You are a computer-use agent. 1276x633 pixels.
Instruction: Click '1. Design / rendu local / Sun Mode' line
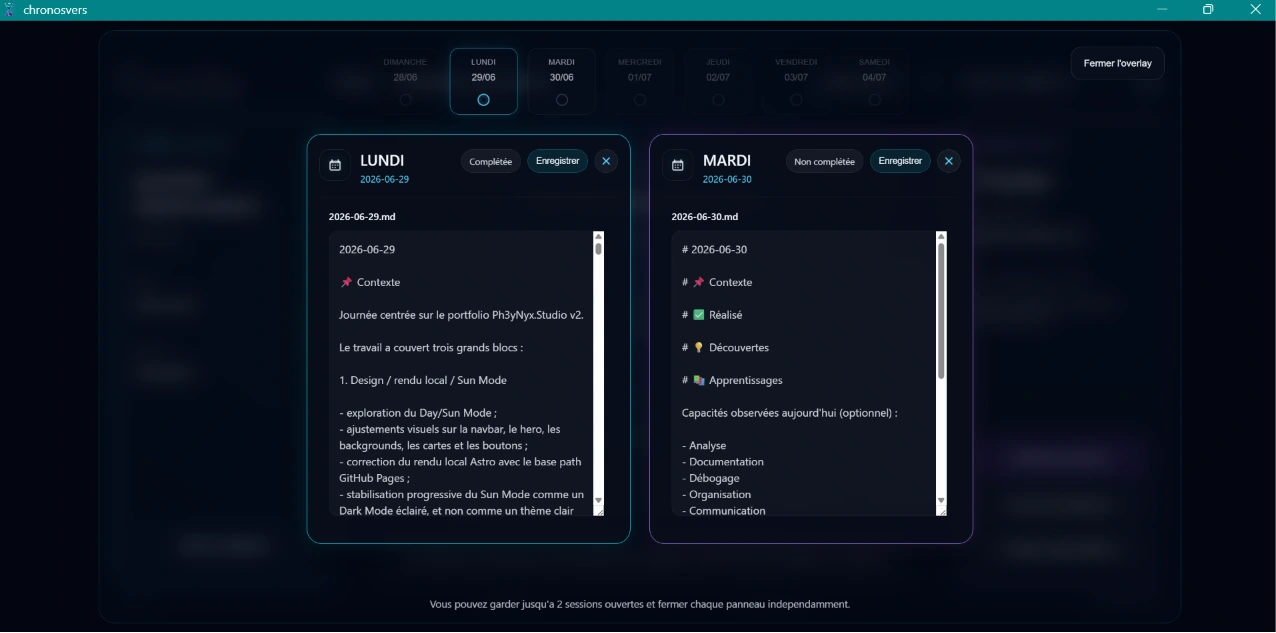pyautogui.click(x=423, y=380)
